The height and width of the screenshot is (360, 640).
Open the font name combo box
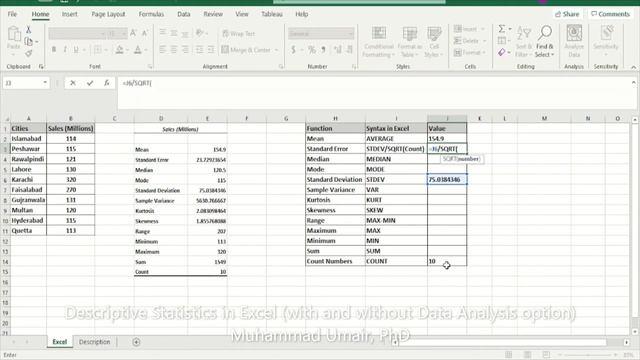77,33
